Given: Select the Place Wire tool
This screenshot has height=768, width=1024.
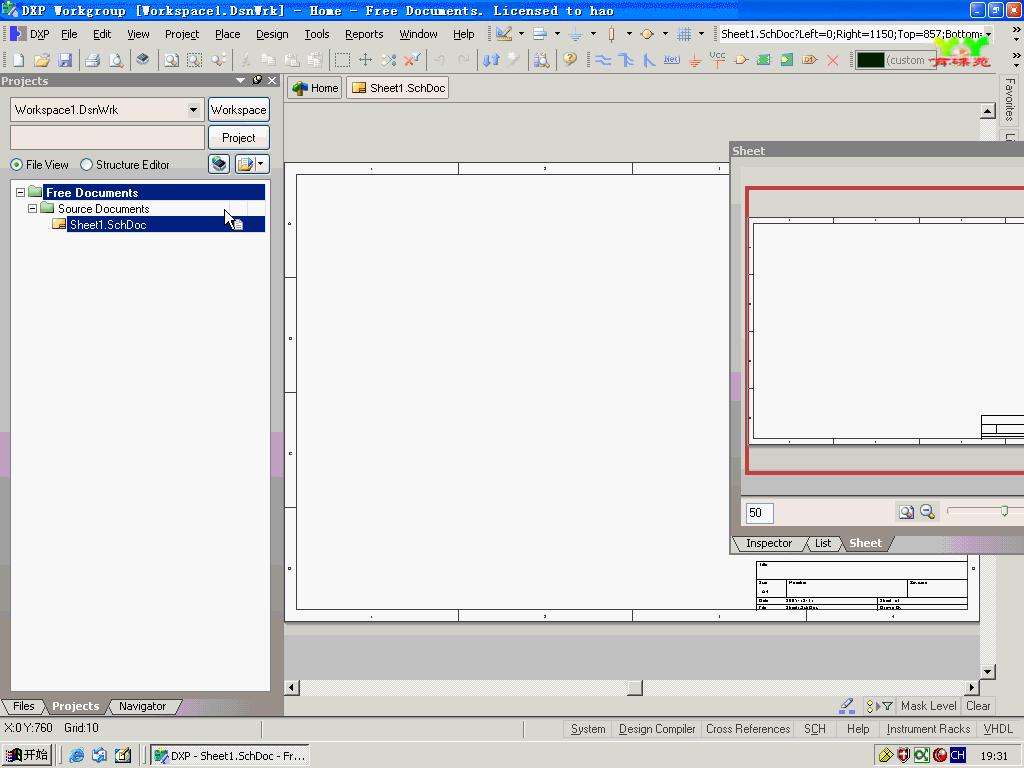Looking at the screenshot, I should click(x=603, y=60).
